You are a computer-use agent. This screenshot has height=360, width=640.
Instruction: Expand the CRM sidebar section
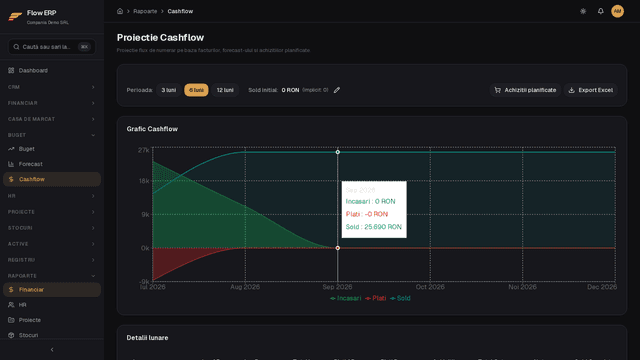point(52,87)
